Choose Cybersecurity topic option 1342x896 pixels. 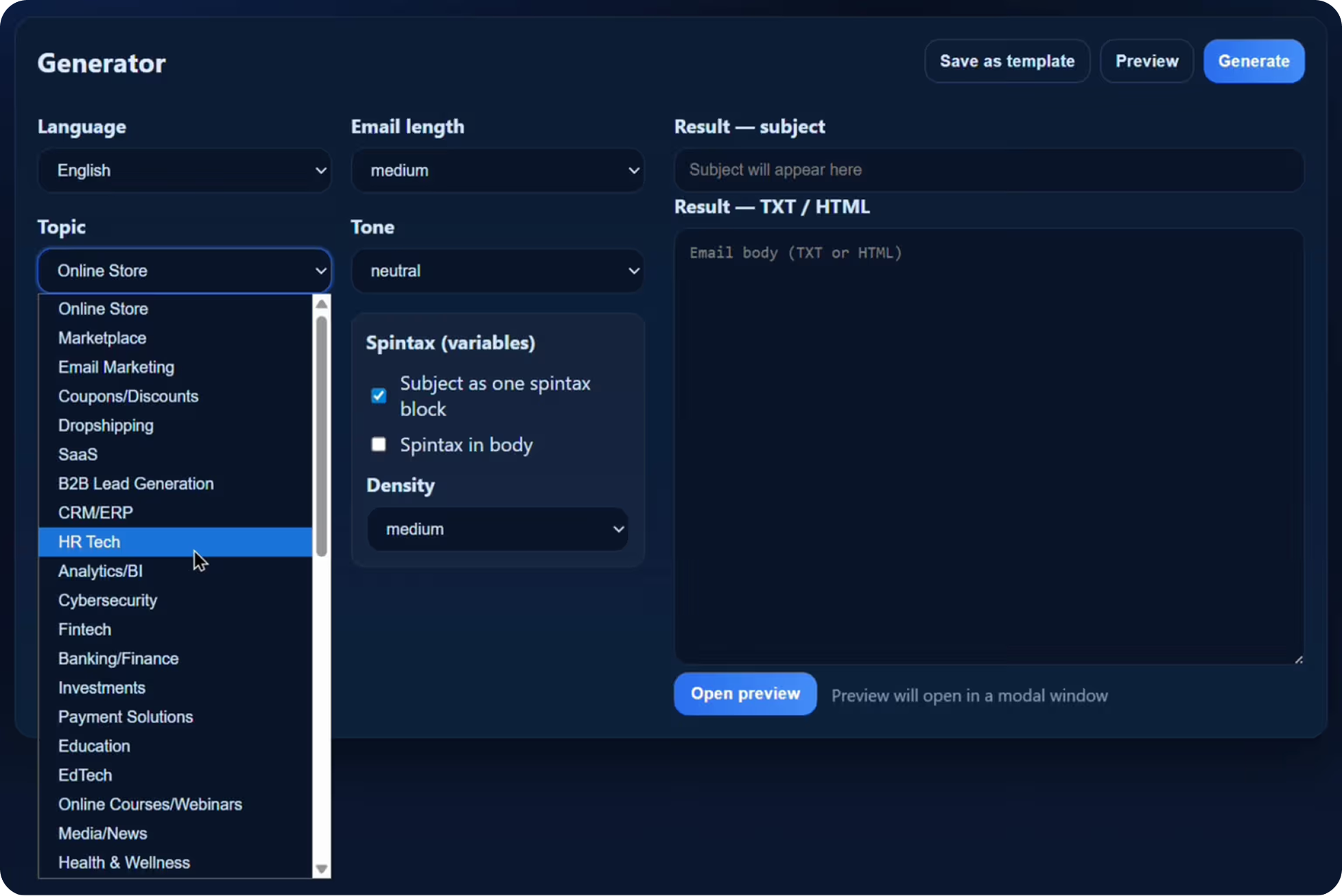(x=108, y=600)
